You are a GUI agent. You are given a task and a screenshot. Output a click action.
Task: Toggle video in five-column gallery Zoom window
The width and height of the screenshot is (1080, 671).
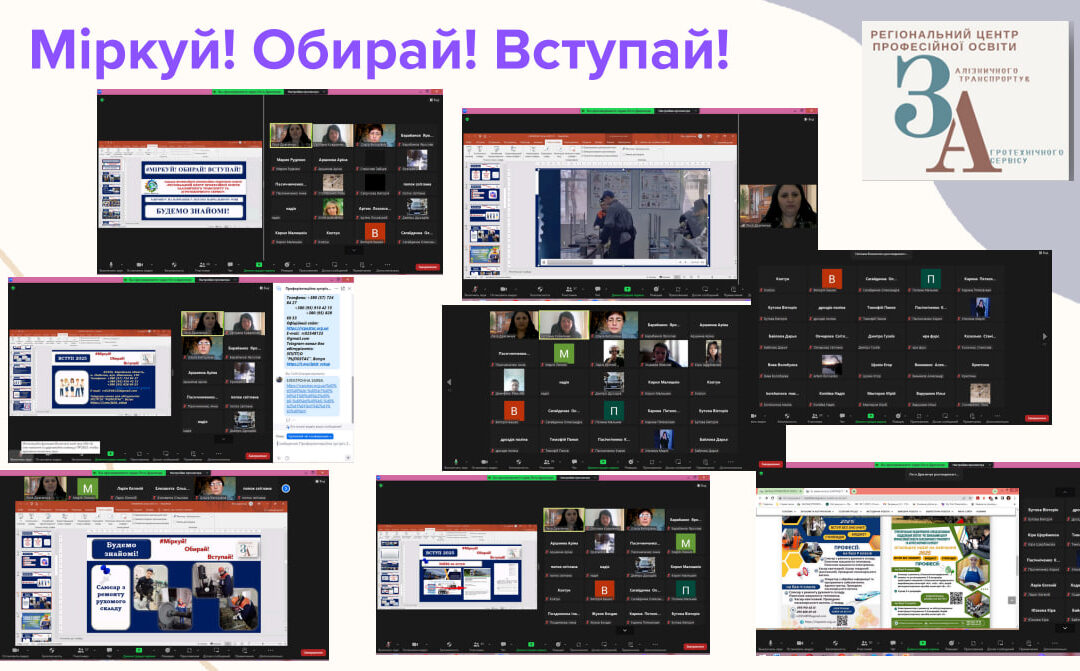[x=484, y=462]
